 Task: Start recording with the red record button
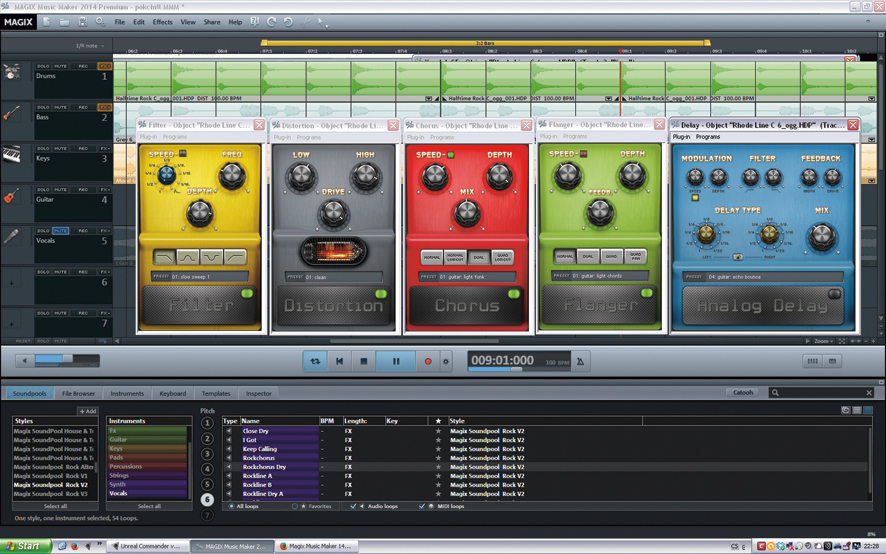[428, 361]
